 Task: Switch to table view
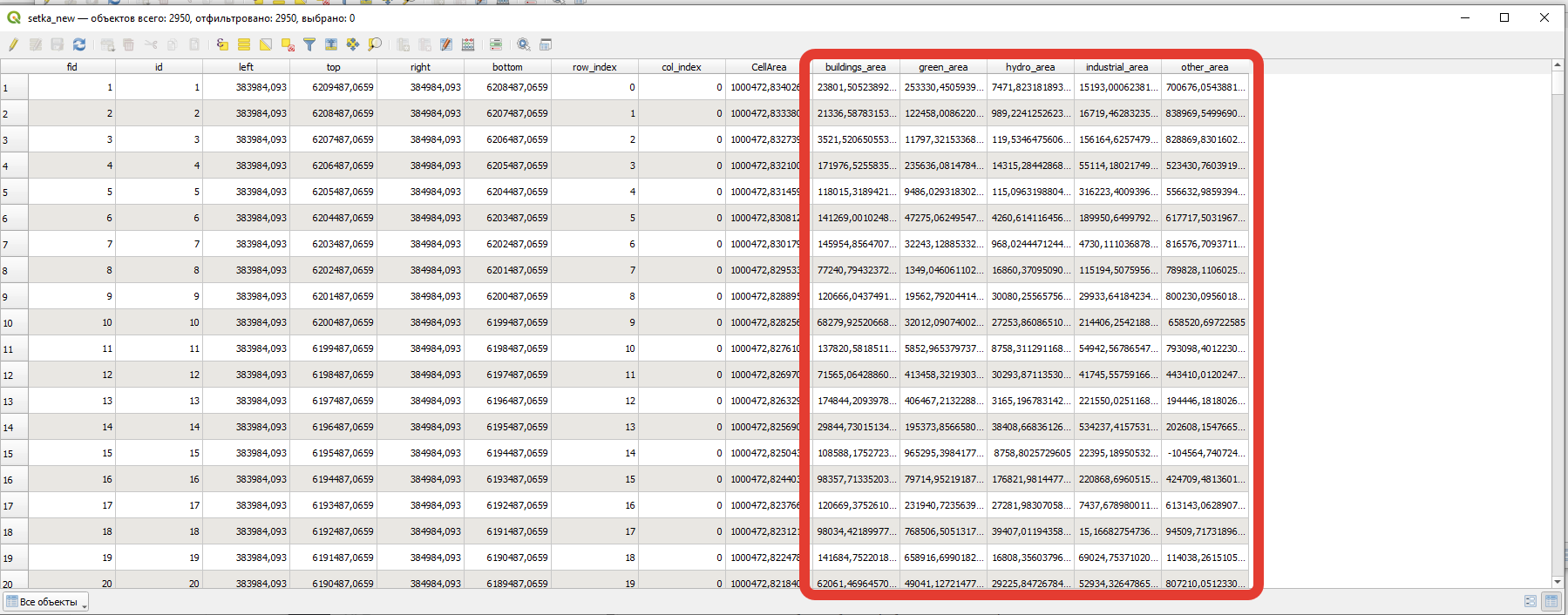coord(1551,601)
